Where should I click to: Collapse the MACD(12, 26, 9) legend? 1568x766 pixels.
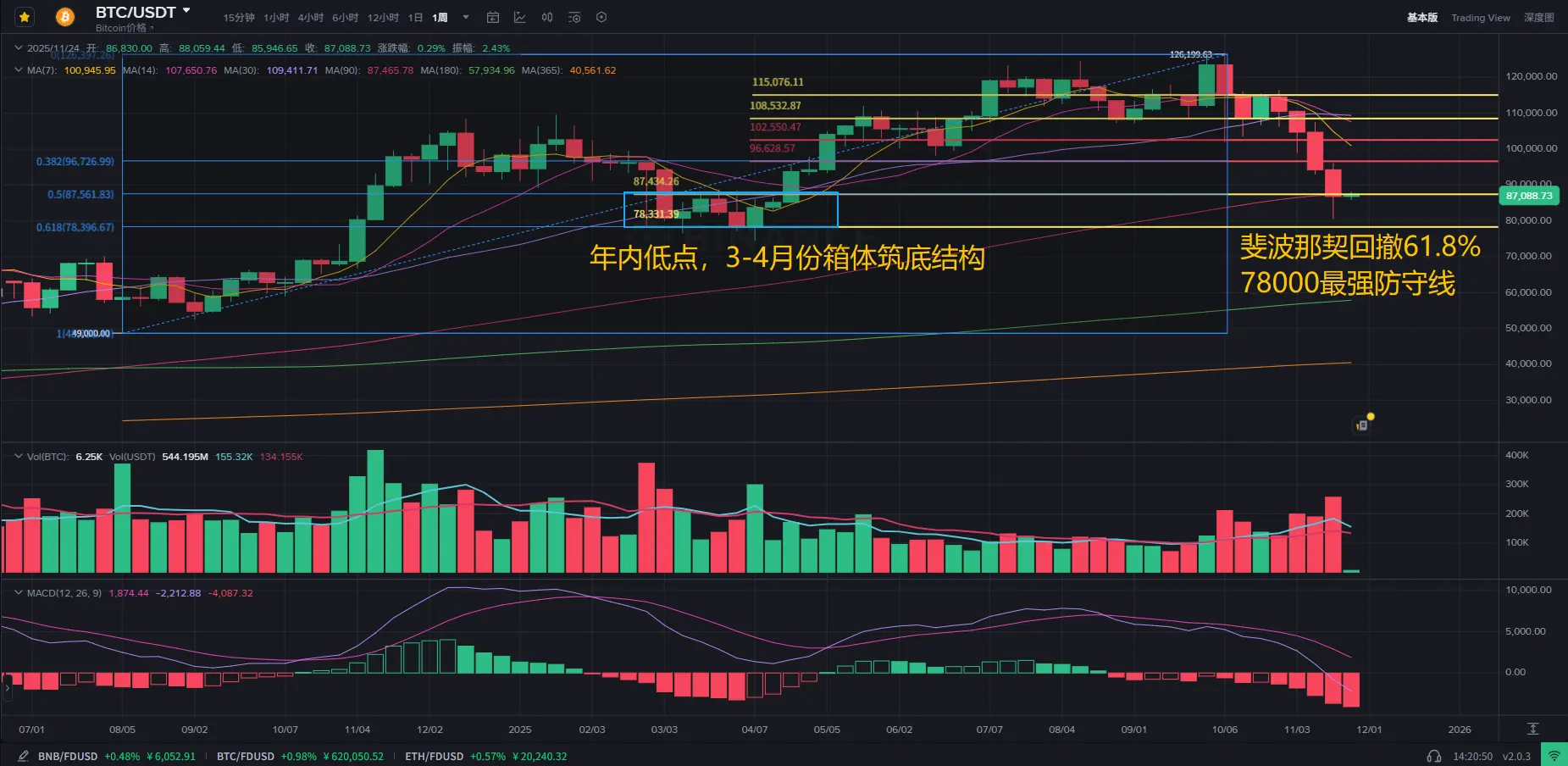click(x=19, y=593)
